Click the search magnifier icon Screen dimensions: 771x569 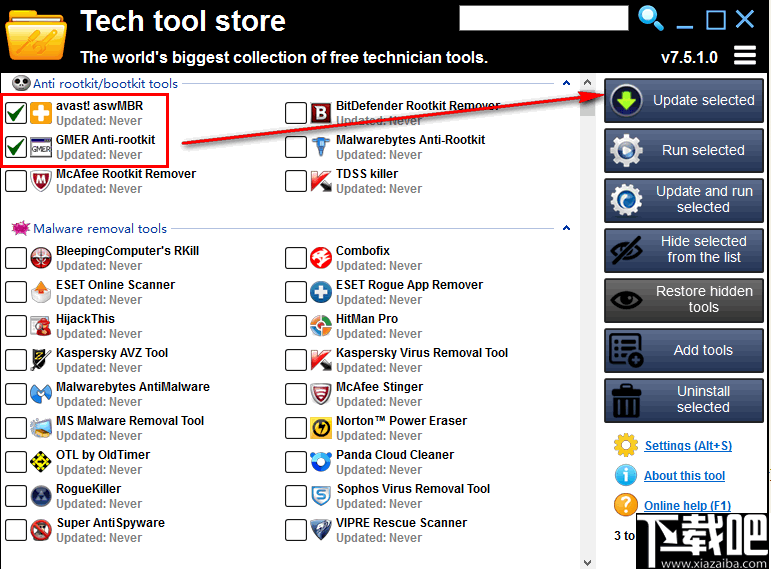651,19
